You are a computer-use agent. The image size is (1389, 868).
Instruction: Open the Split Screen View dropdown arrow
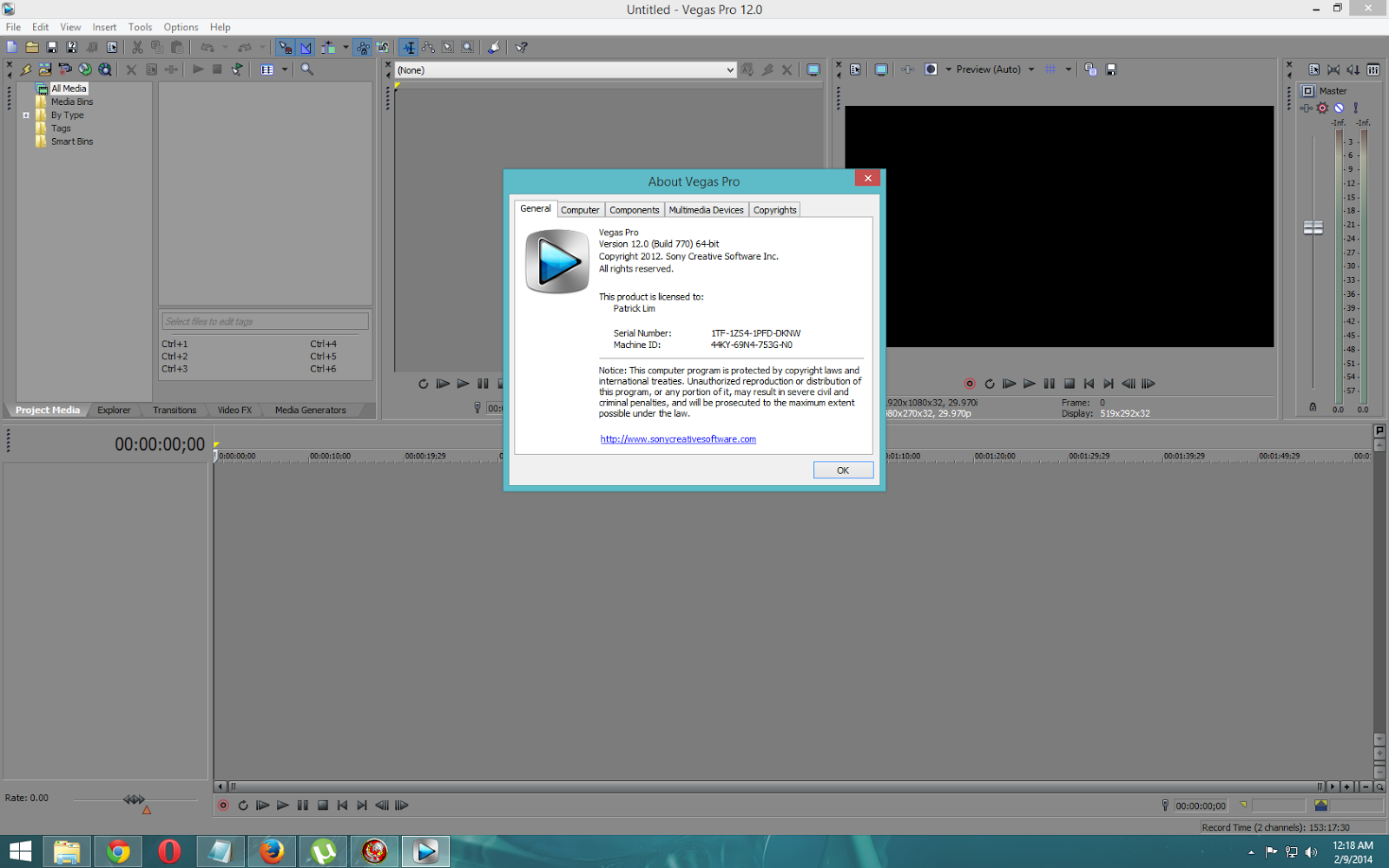click(x=948, y=69)
